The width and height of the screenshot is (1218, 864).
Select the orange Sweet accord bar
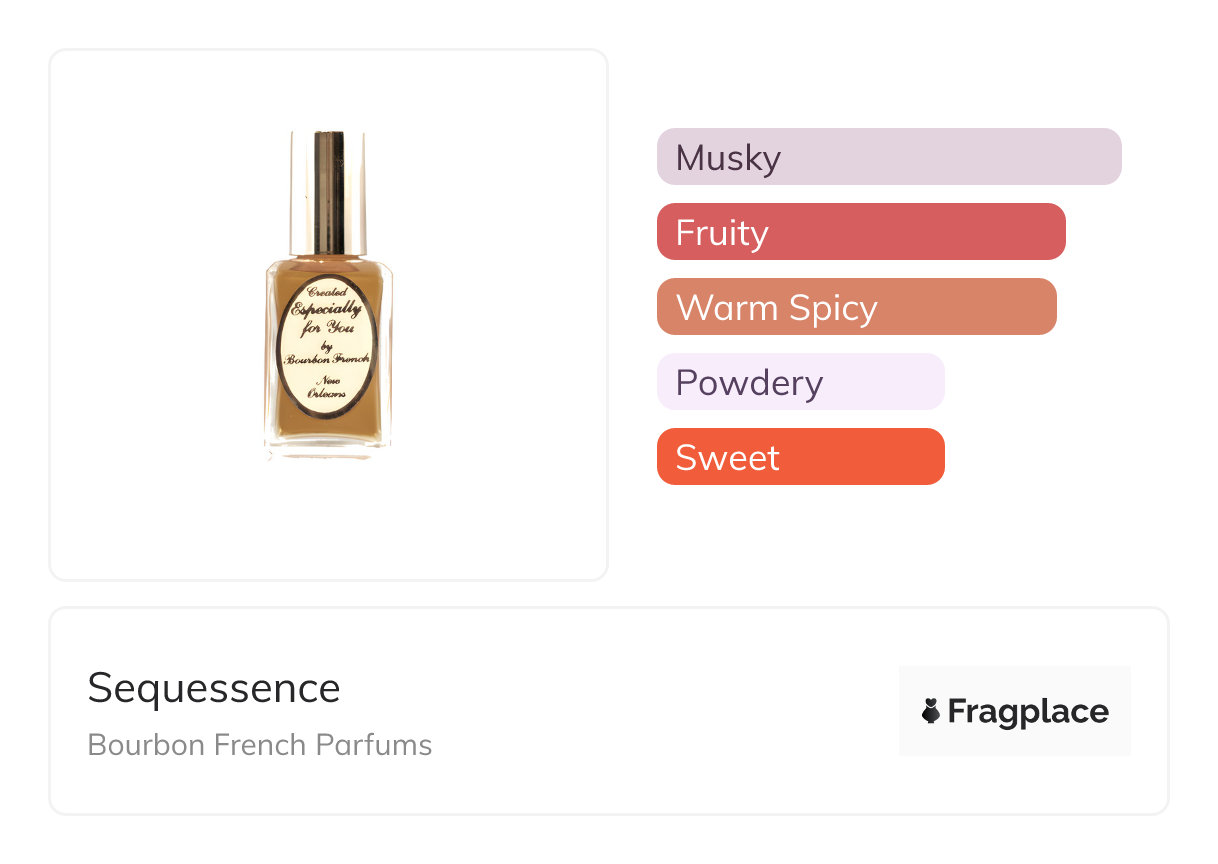(x=800, y=457)
